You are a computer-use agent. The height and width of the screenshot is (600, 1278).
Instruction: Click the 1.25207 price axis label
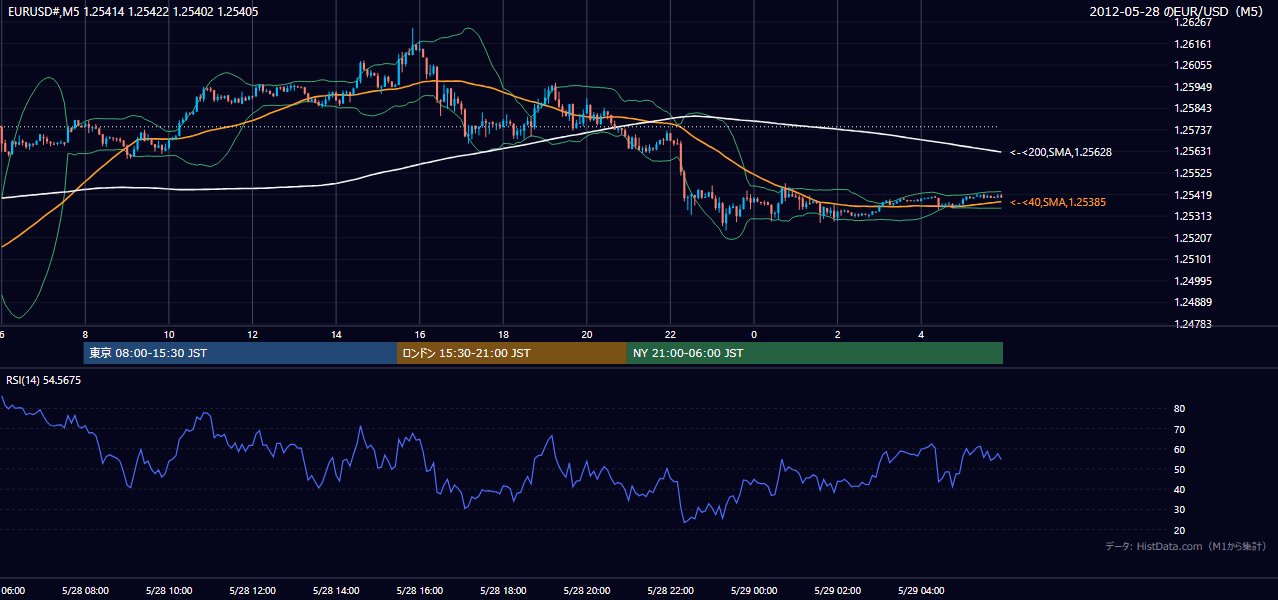[1193, 238]
